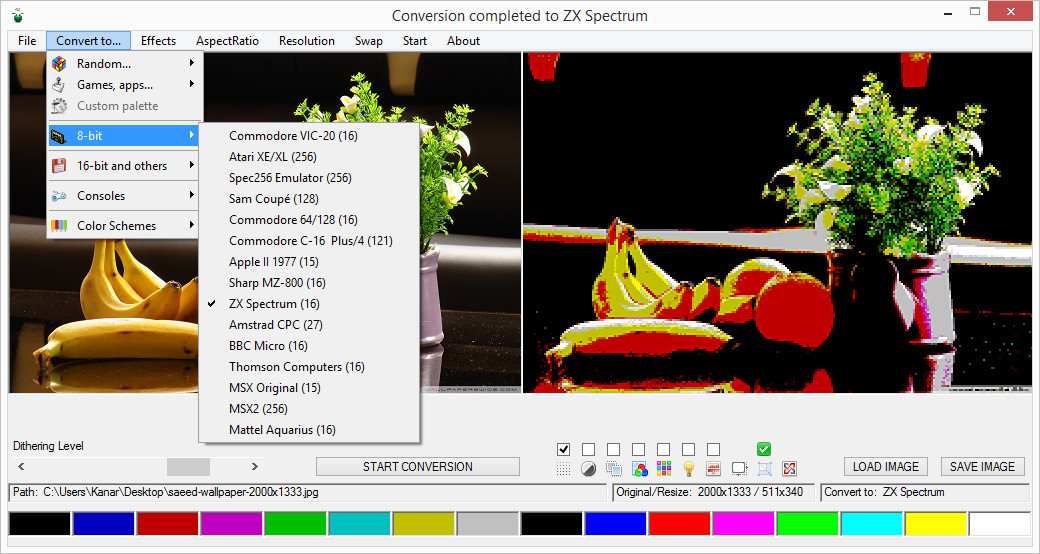Viewport: 1040px width, 554px height.
Task: Click Dithering Level slider thumb
Action: tap(188, 466)
